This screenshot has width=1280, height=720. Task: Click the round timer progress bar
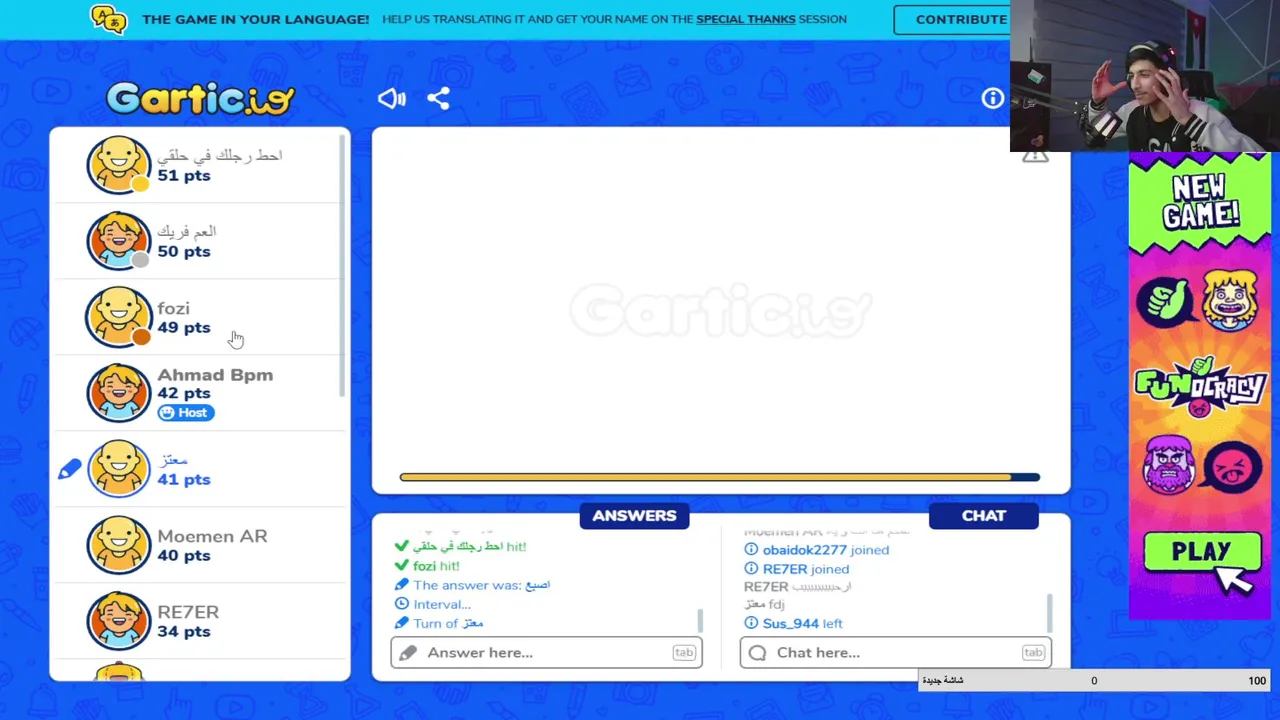(720, 478)
